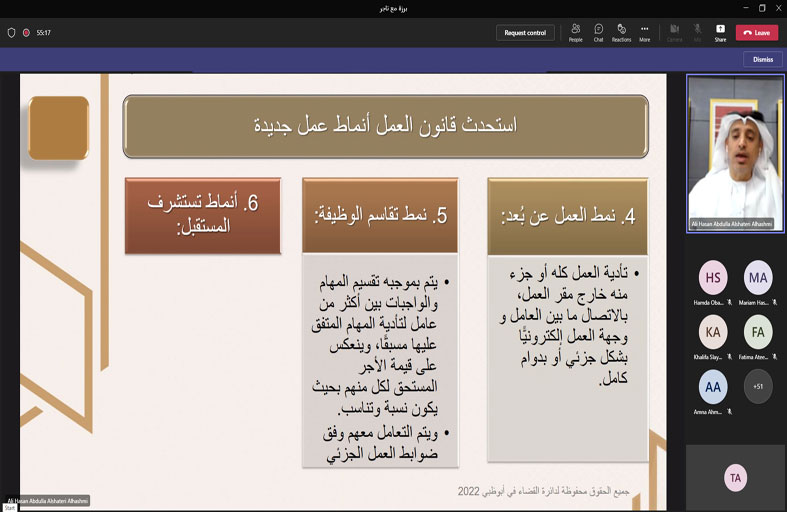787x512 pixels.
Task: Open the People panel
Action: click(575, 32)
